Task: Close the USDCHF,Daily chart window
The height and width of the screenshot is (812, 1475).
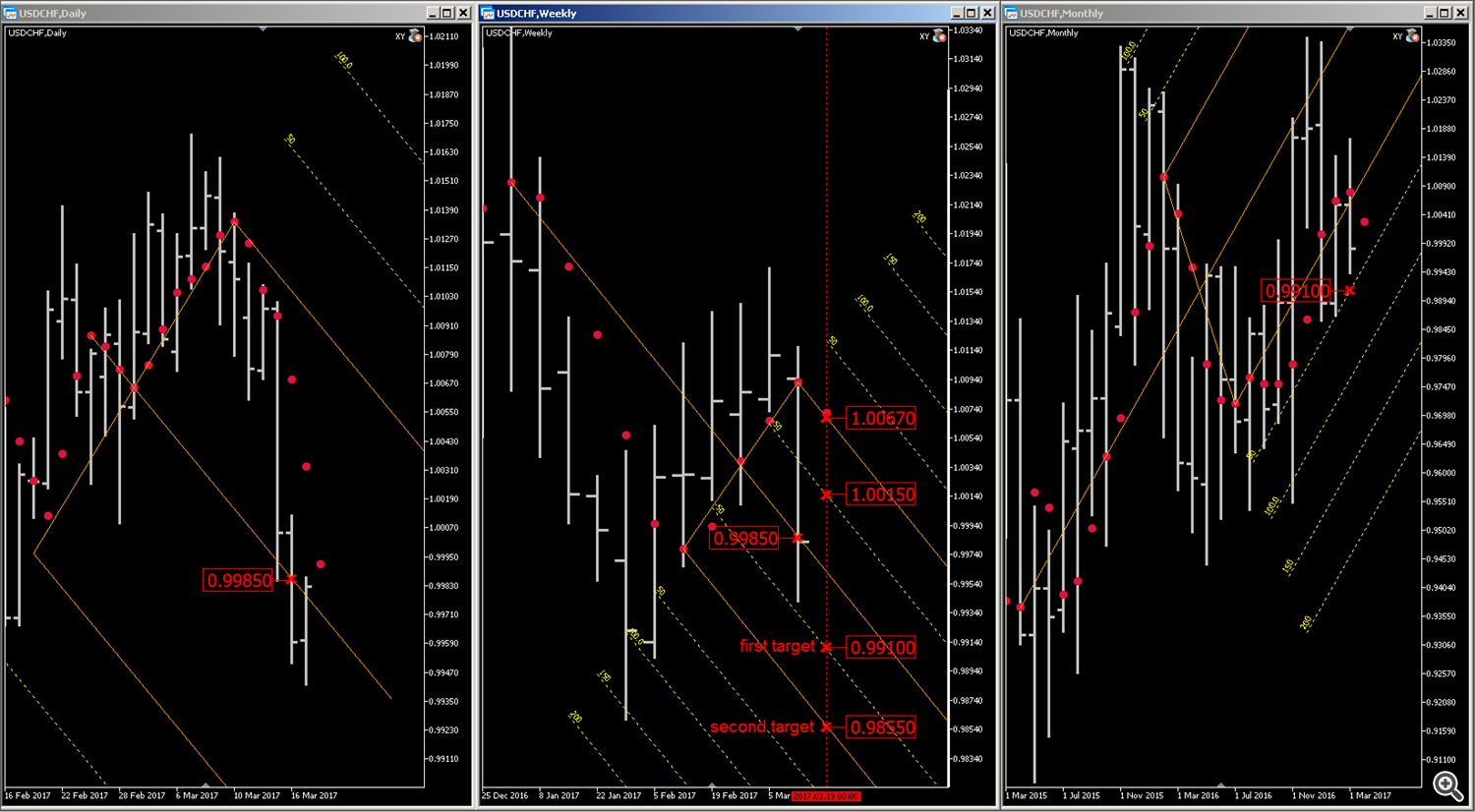Action: (x=464, y=13)
